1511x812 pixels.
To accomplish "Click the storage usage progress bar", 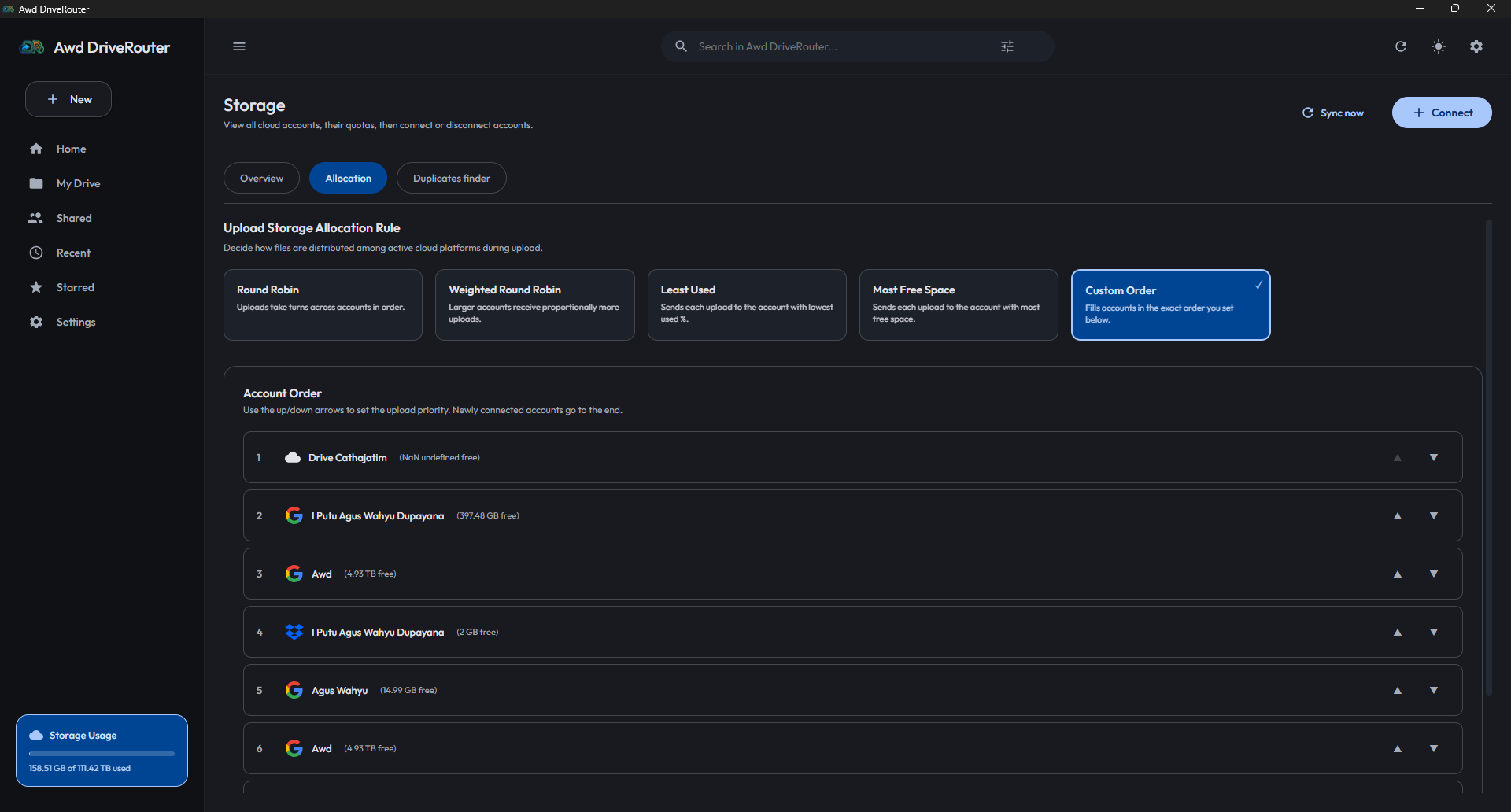I will pos(102,754).
